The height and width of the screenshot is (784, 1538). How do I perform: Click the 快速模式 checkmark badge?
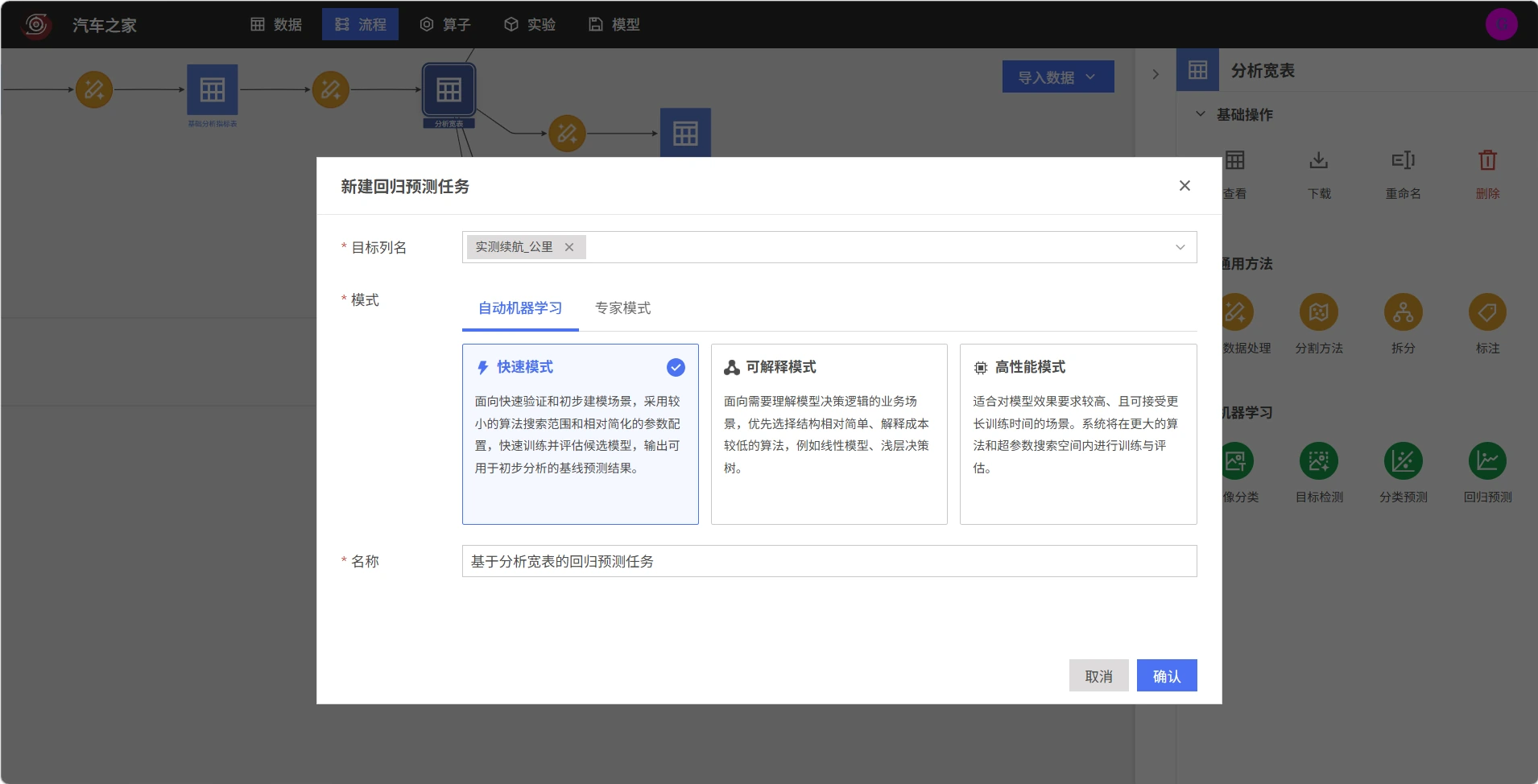coord(676,367)
